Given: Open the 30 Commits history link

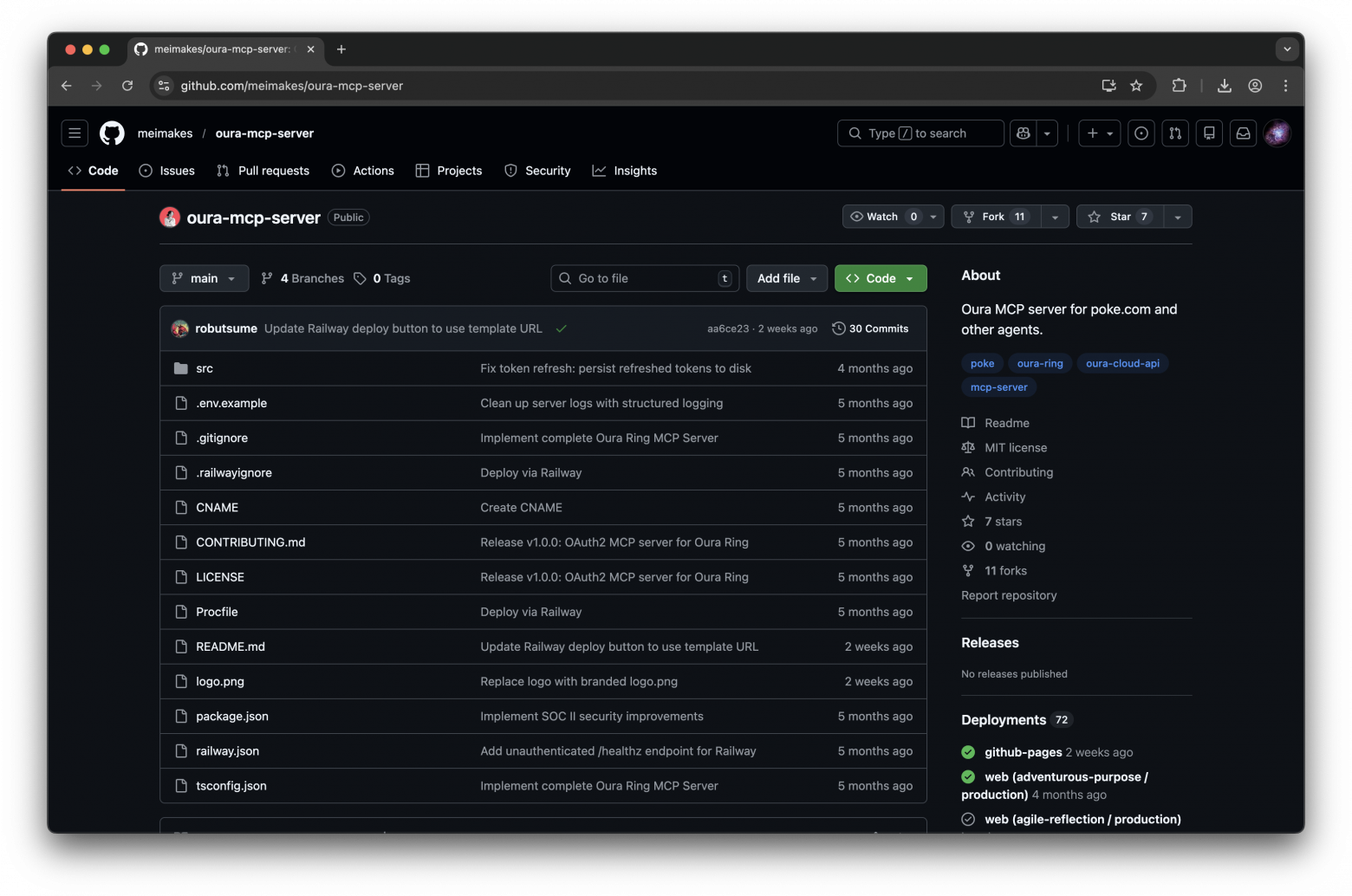Looking at the screenshot, I should tap(870, 329).
